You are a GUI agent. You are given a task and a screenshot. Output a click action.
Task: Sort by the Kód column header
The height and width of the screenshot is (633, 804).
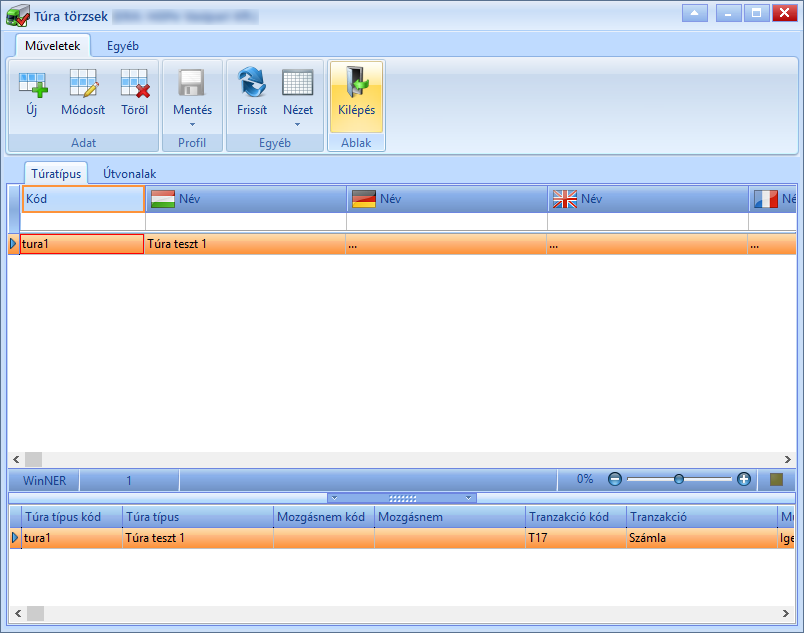[83, 199]
